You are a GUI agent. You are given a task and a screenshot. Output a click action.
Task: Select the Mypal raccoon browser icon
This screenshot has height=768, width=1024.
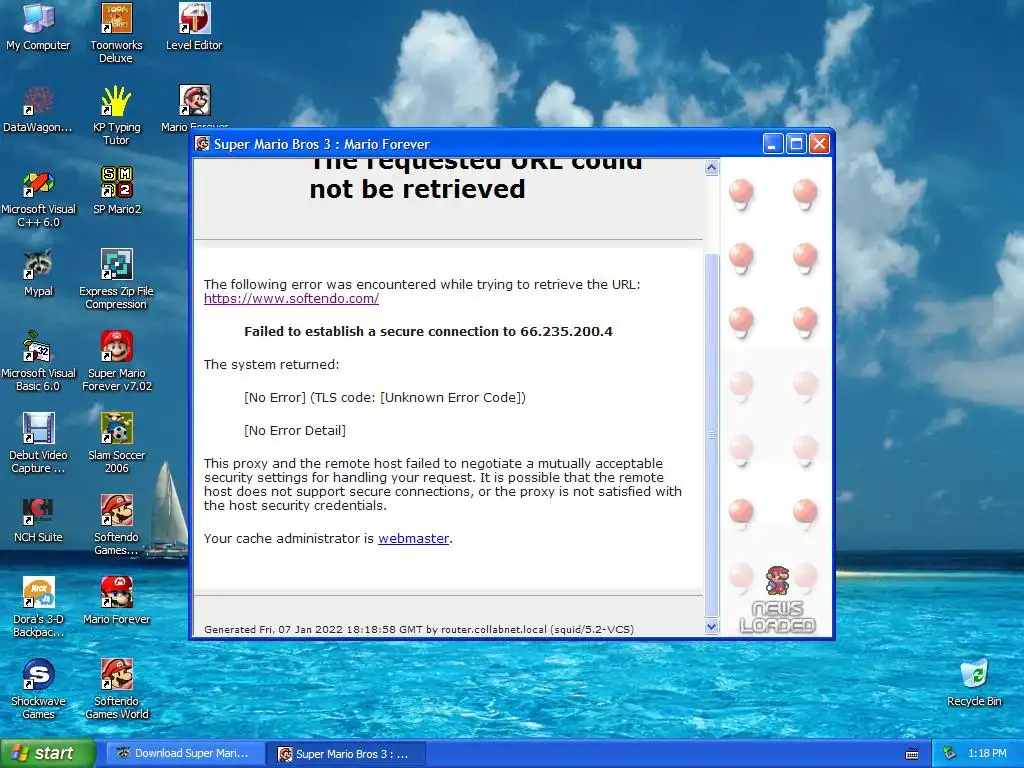coord(38,264)
